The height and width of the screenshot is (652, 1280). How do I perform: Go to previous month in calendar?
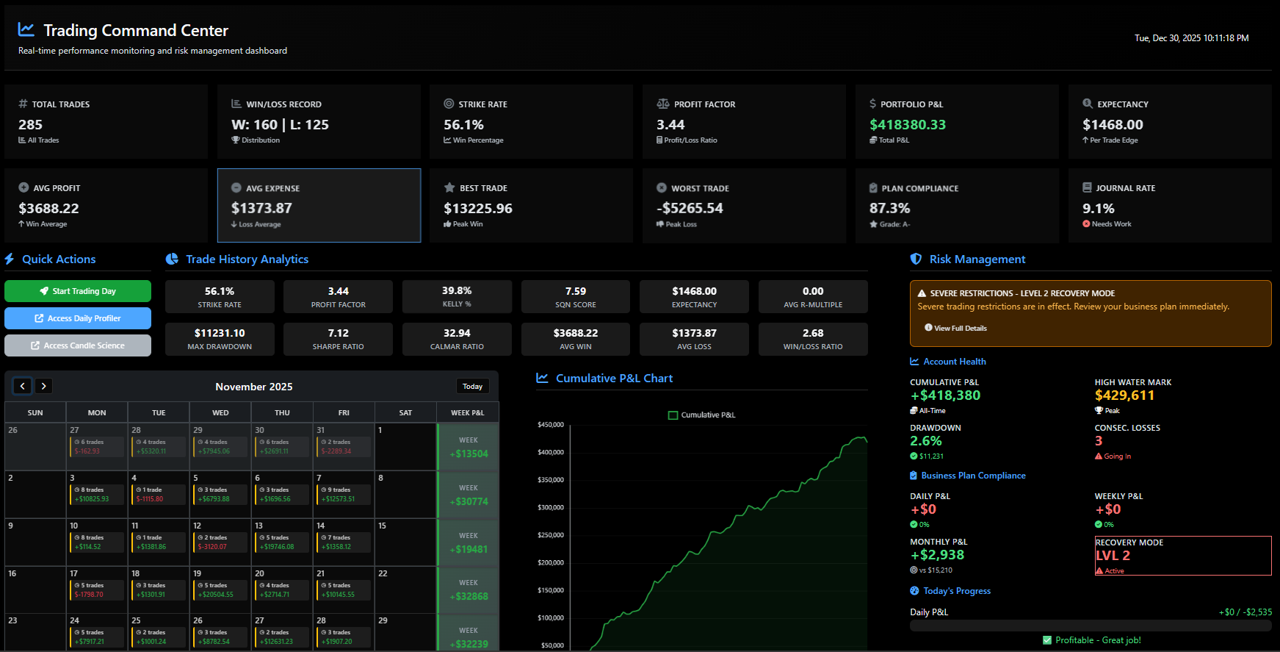point(22,386)
